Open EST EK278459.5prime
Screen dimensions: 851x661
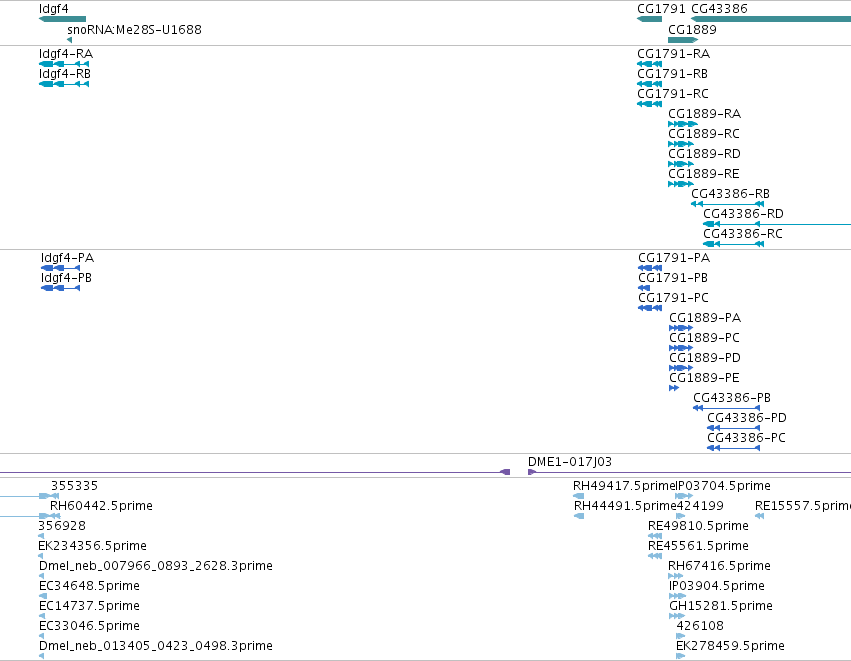coord(731,646)
